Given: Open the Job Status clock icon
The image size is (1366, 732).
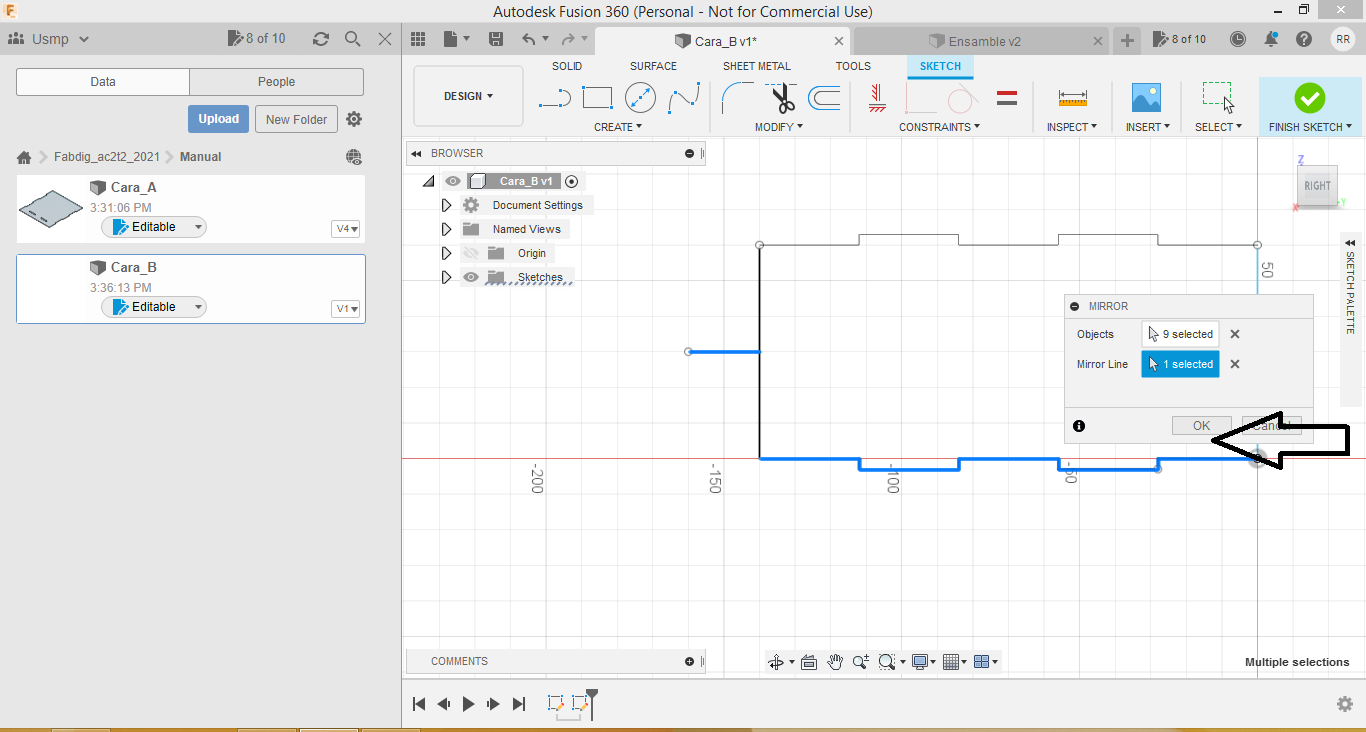Looking at the screenshot, I should pos(1238,39).
